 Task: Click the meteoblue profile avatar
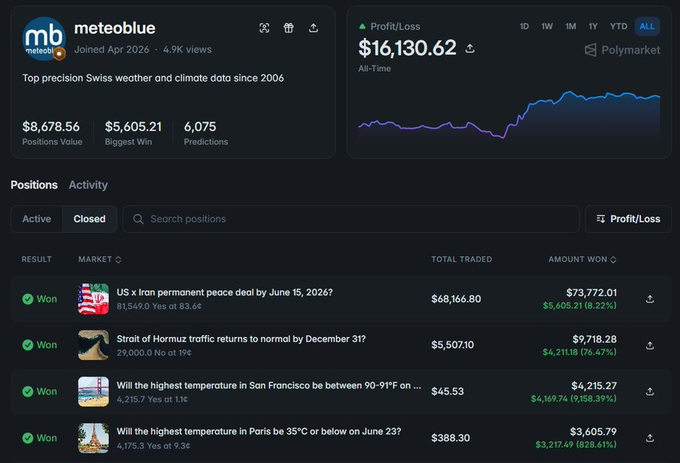(44, 38)
